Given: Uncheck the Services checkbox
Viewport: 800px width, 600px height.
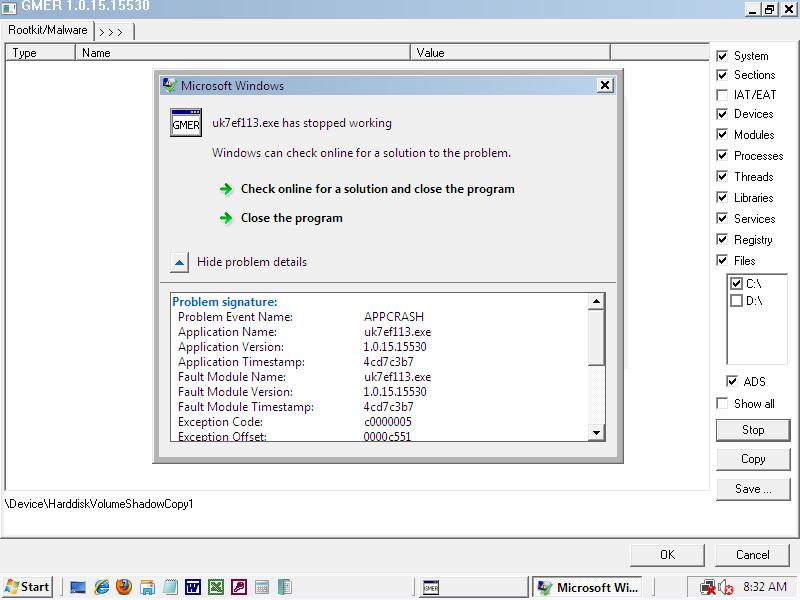Looking at the screenshot, I should tap(722, 218).
